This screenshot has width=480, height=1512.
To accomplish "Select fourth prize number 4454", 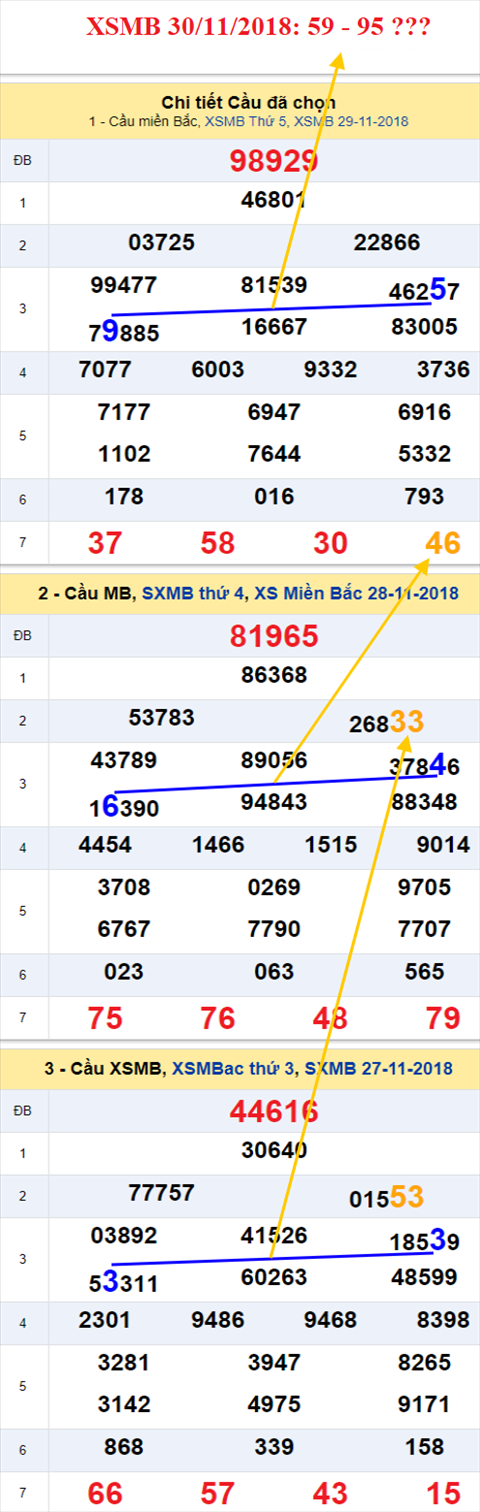I will 104,844.
